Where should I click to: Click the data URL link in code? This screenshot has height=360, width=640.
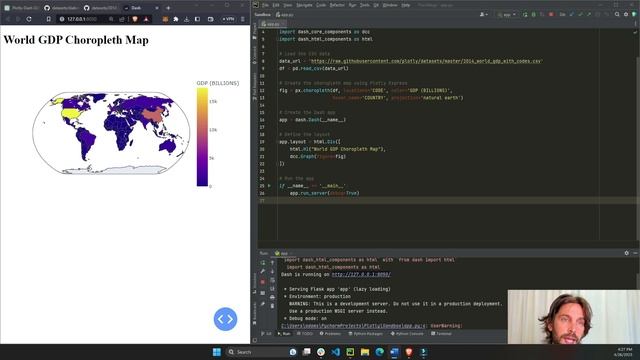click(x=426, y=61)
